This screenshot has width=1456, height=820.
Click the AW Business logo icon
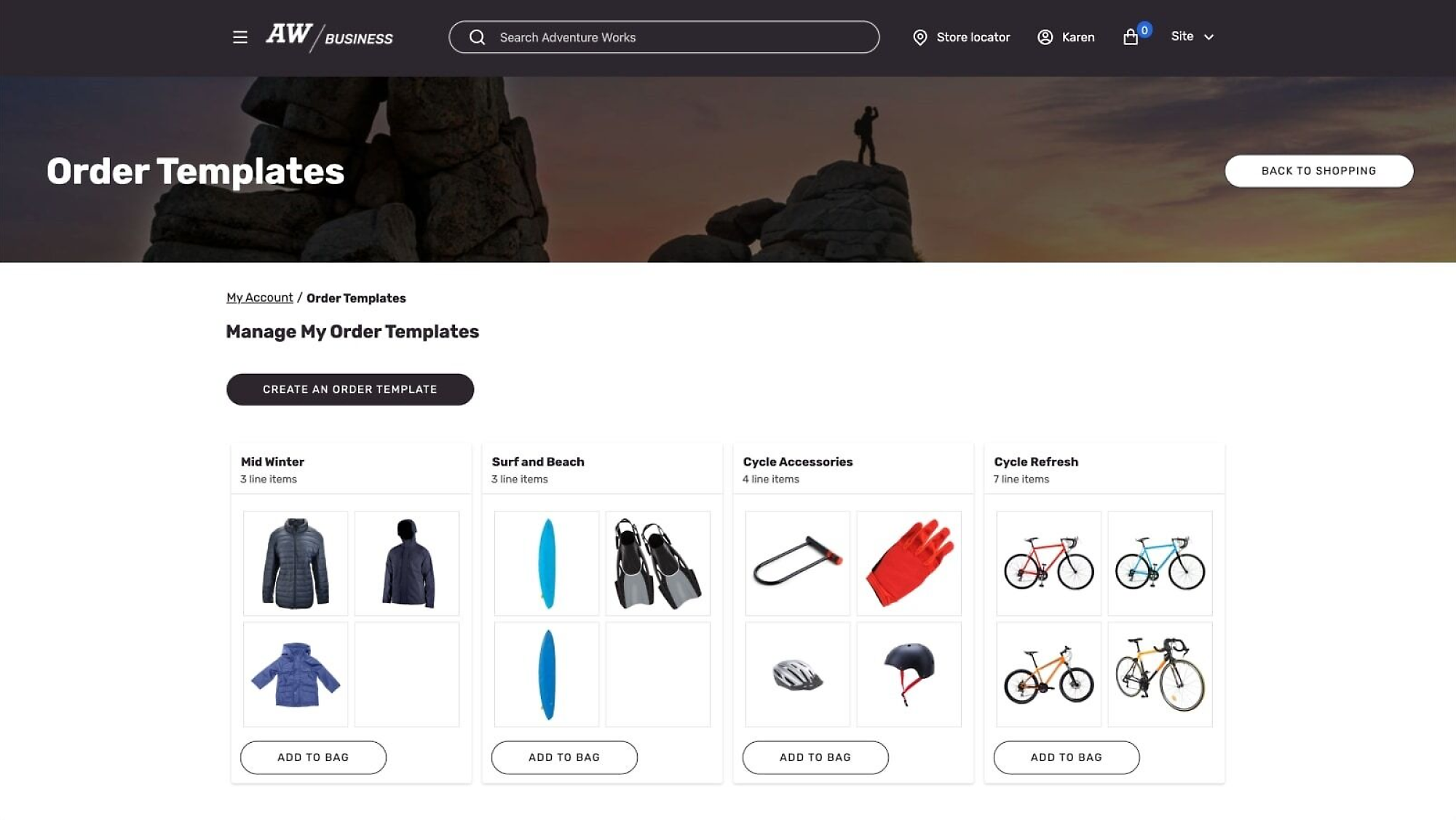tap(327, 36)
